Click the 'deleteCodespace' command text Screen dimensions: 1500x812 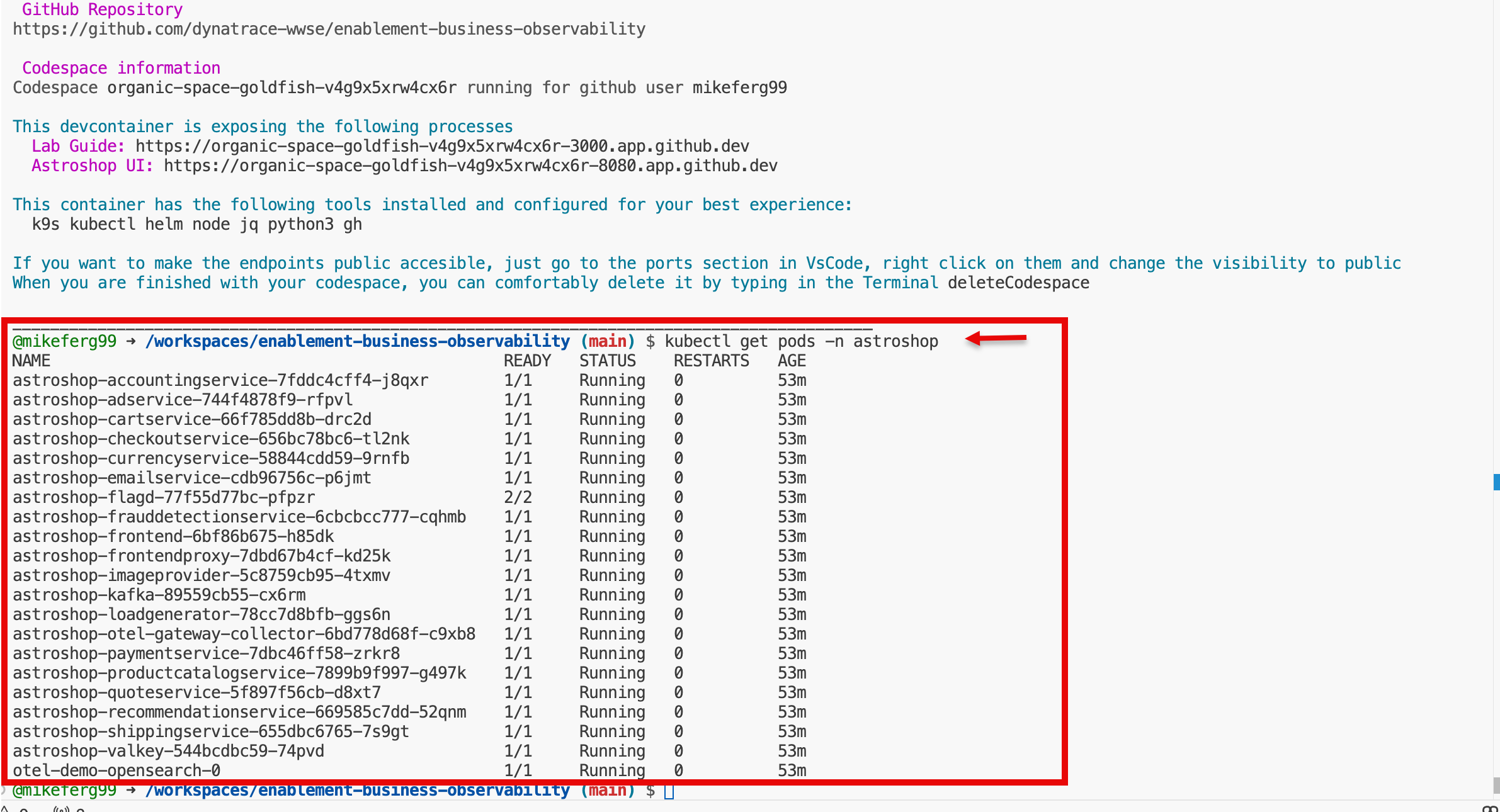click(x=1018, y=283)
